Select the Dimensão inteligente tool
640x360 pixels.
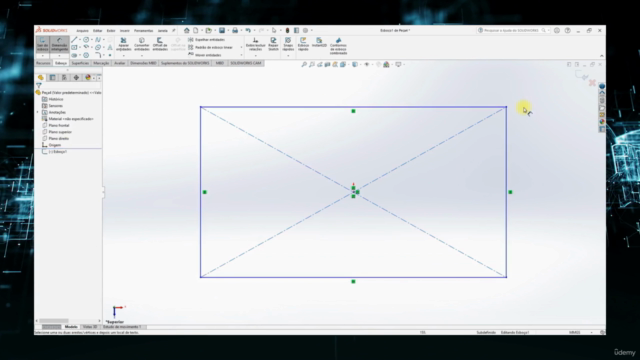pyautogui.click(x=60, y=44)
